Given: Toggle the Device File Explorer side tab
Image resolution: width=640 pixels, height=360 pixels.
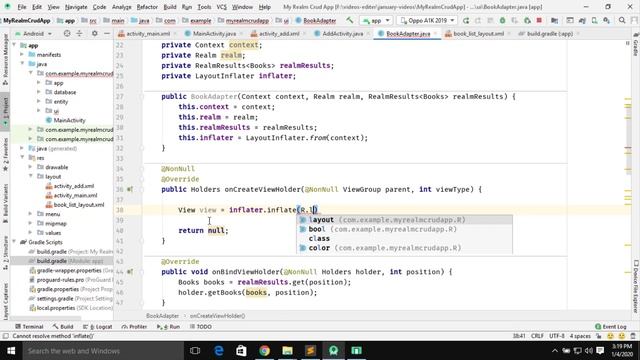Looking at the screenshot, I should pos(636,287).
